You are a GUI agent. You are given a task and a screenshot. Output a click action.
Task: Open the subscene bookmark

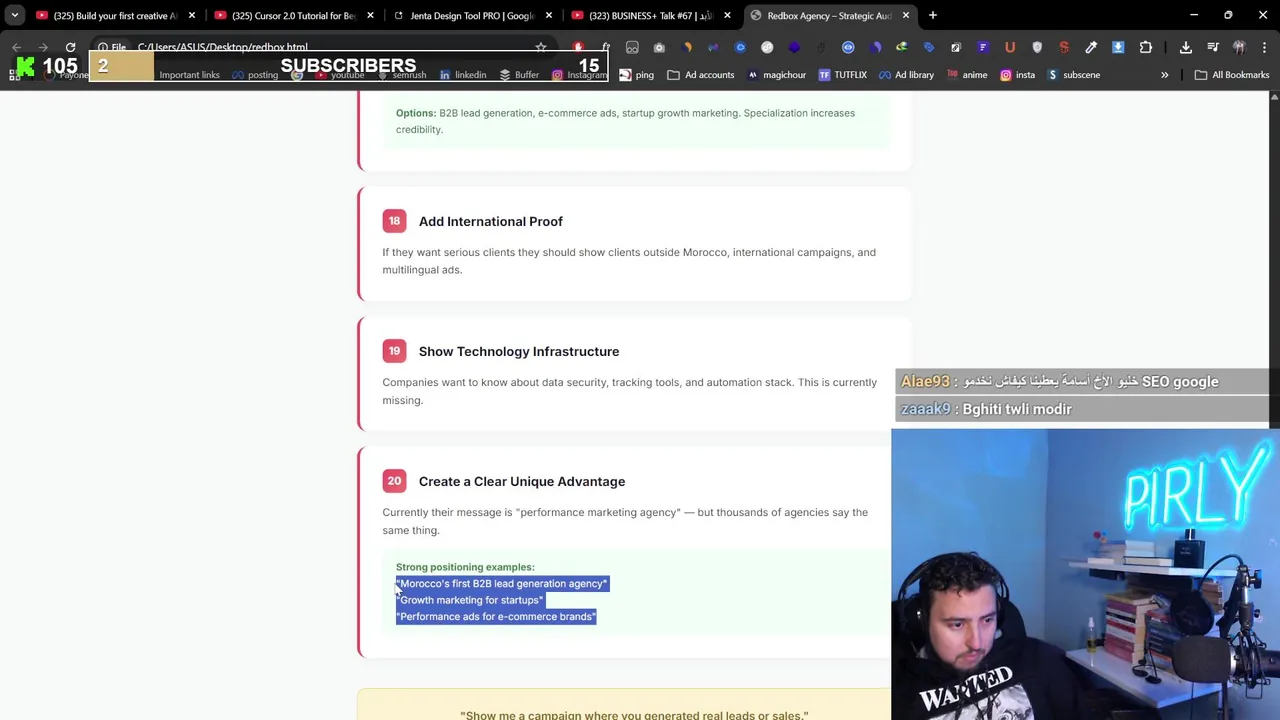pos(1073,74)
